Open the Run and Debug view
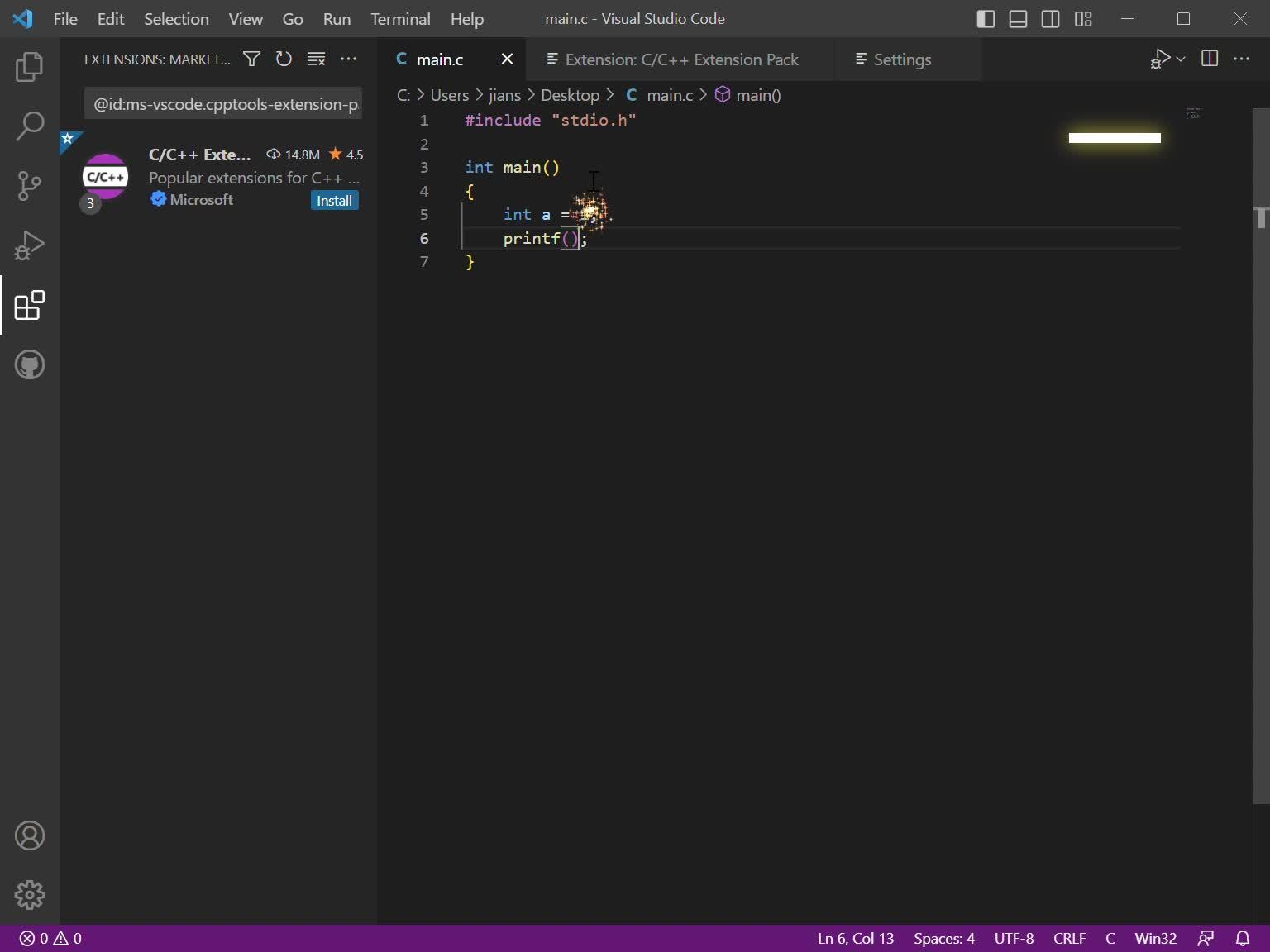 [x=30, y=245]
